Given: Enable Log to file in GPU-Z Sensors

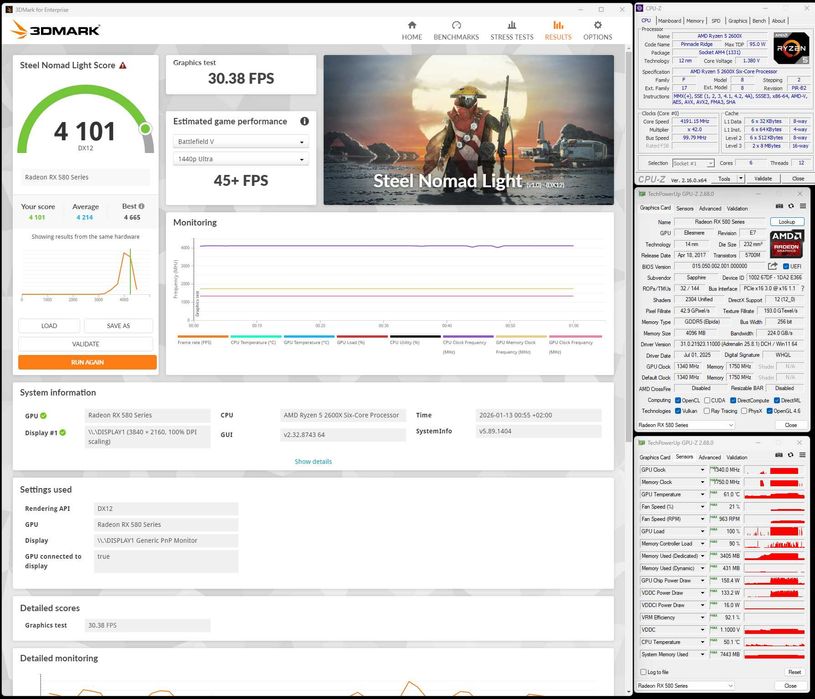Looking at the screenshot, I should click(643, 672).
